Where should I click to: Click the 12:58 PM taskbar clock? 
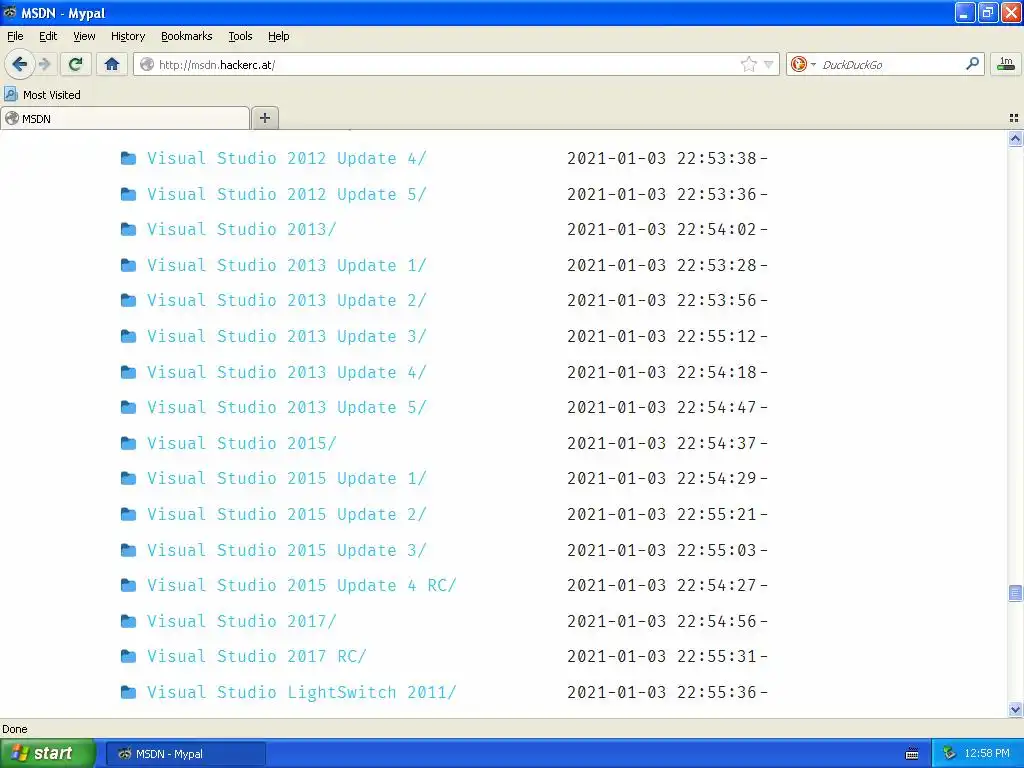point(987,754)
